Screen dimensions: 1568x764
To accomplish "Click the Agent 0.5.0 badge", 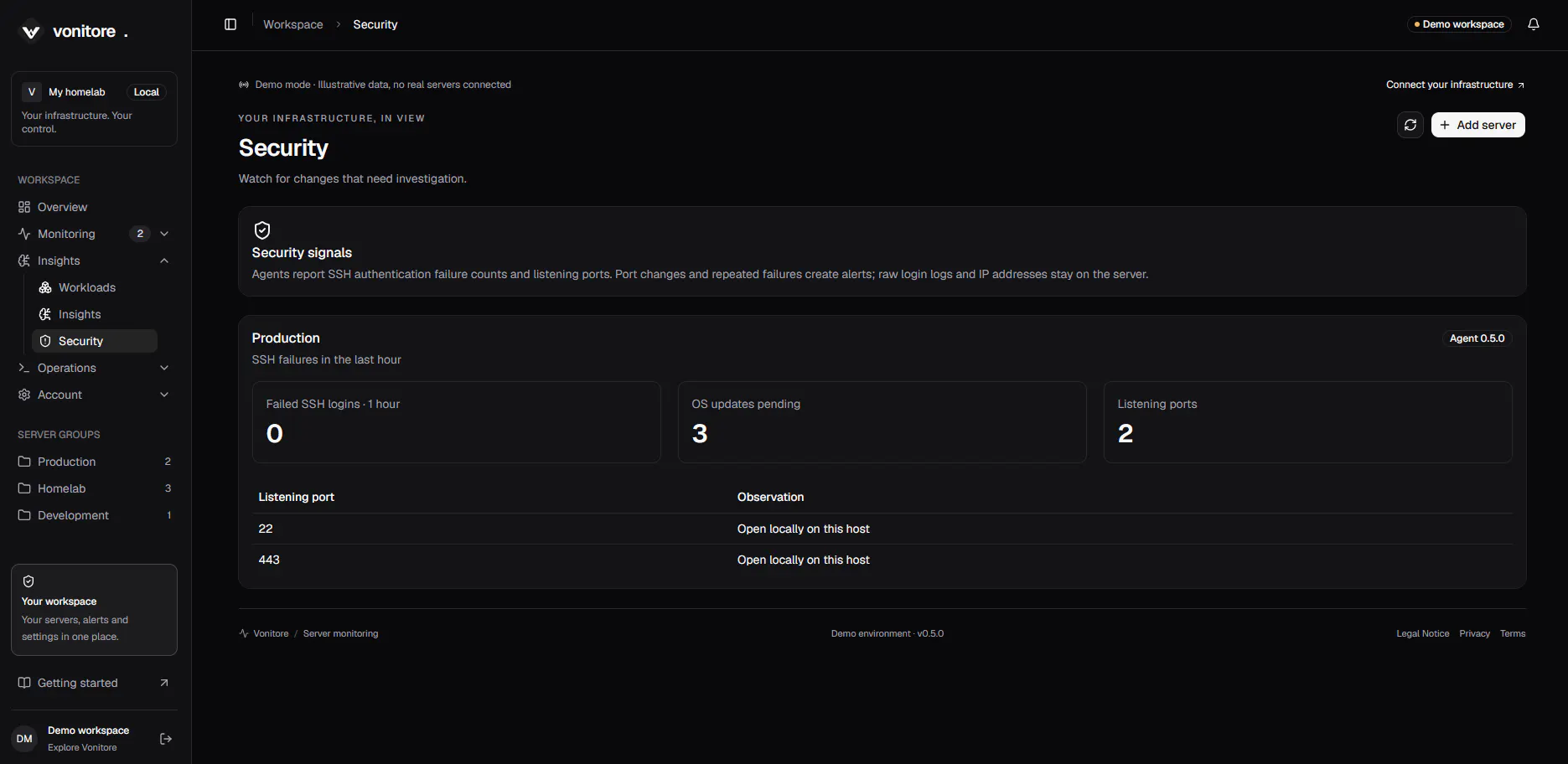I will [1477, 338].
